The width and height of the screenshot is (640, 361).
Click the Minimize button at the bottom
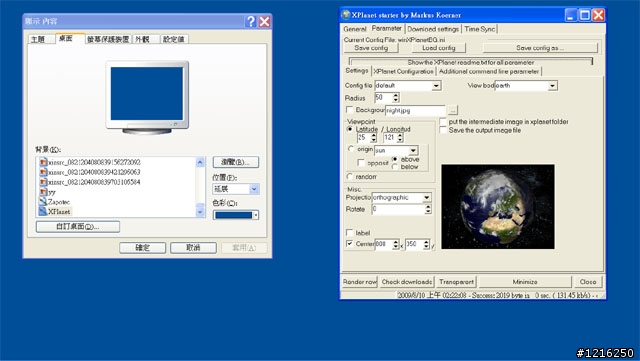click(525, 282)
